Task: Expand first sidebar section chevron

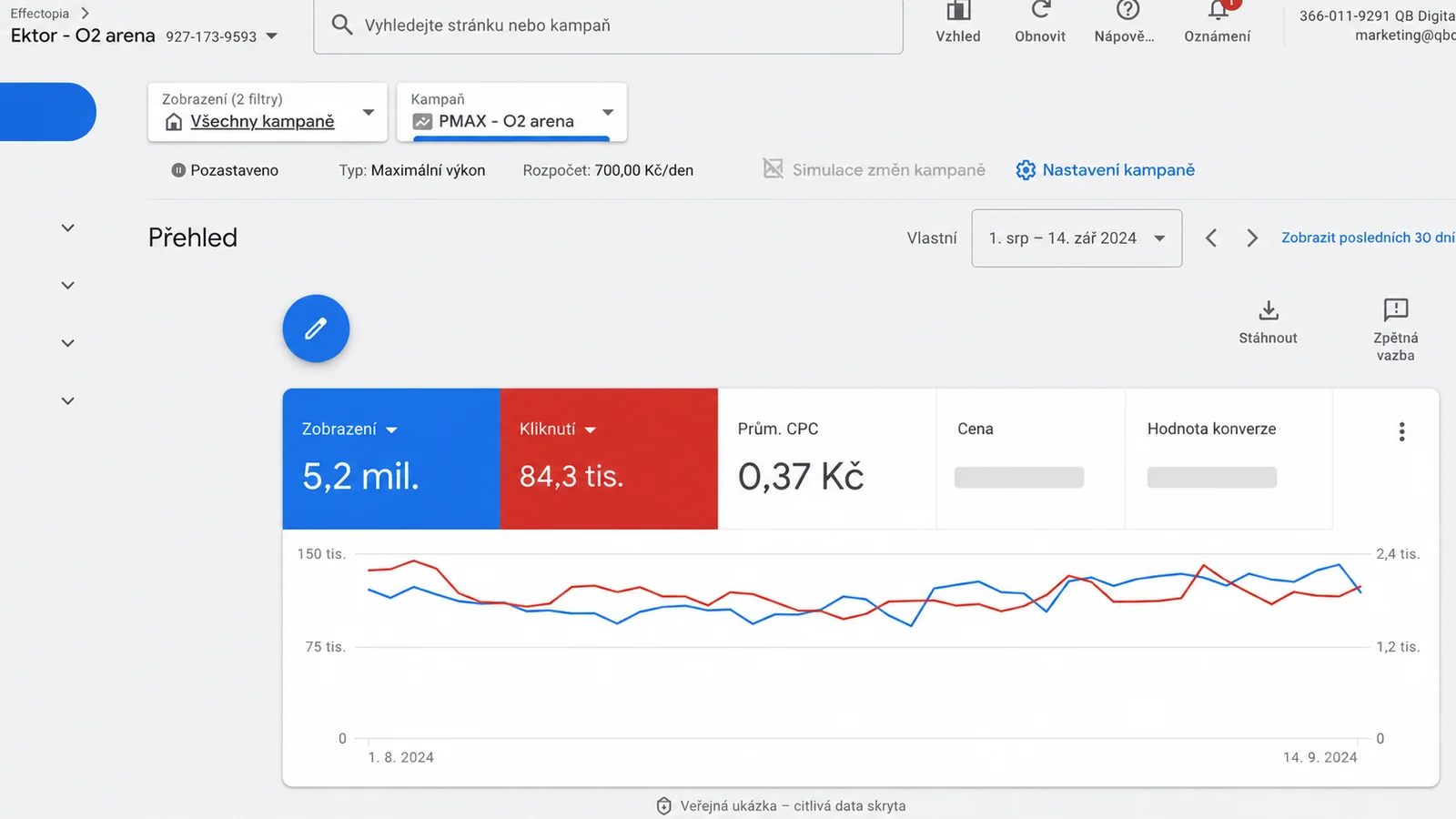Action: pos(67,227)
